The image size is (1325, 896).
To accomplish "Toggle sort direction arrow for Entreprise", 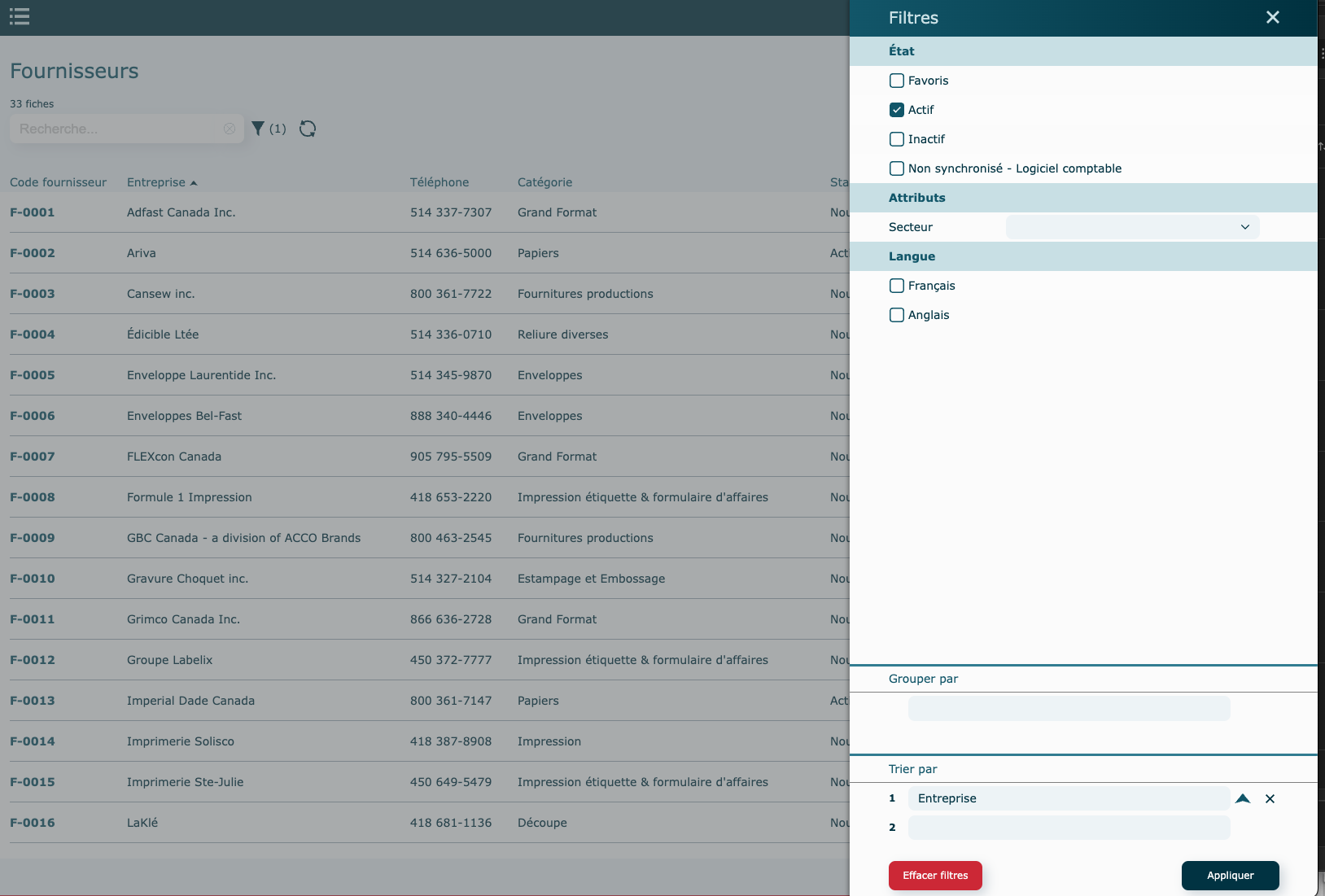I will tap(1242, 798).
